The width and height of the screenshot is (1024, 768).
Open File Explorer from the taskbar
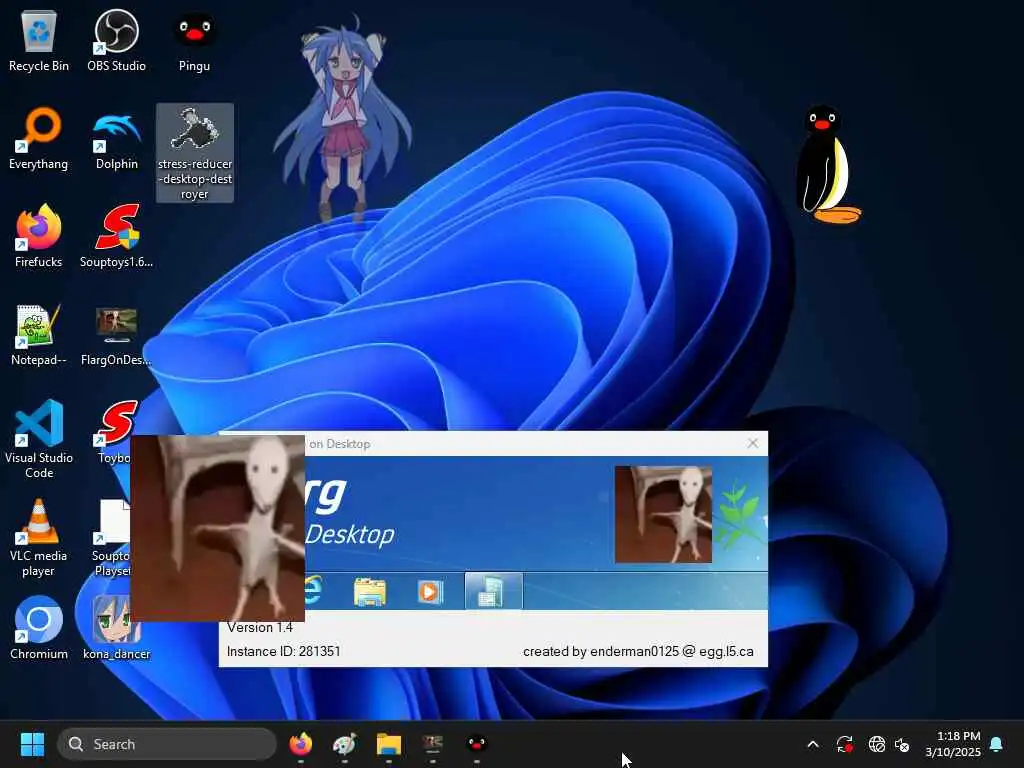pyautogui.click(x=389, y=744)
